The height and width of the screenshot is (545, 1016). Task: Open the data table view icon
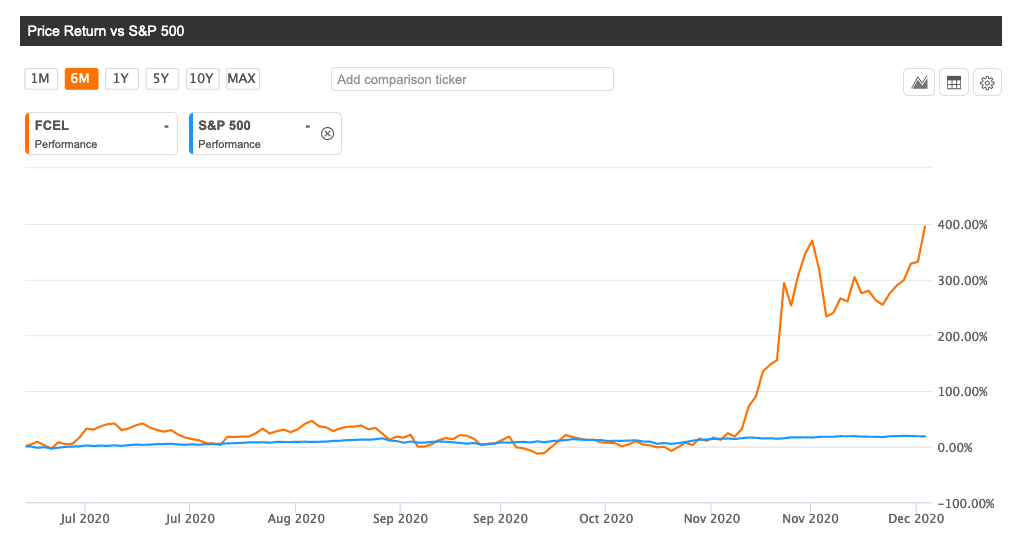(x=954, y=83)
